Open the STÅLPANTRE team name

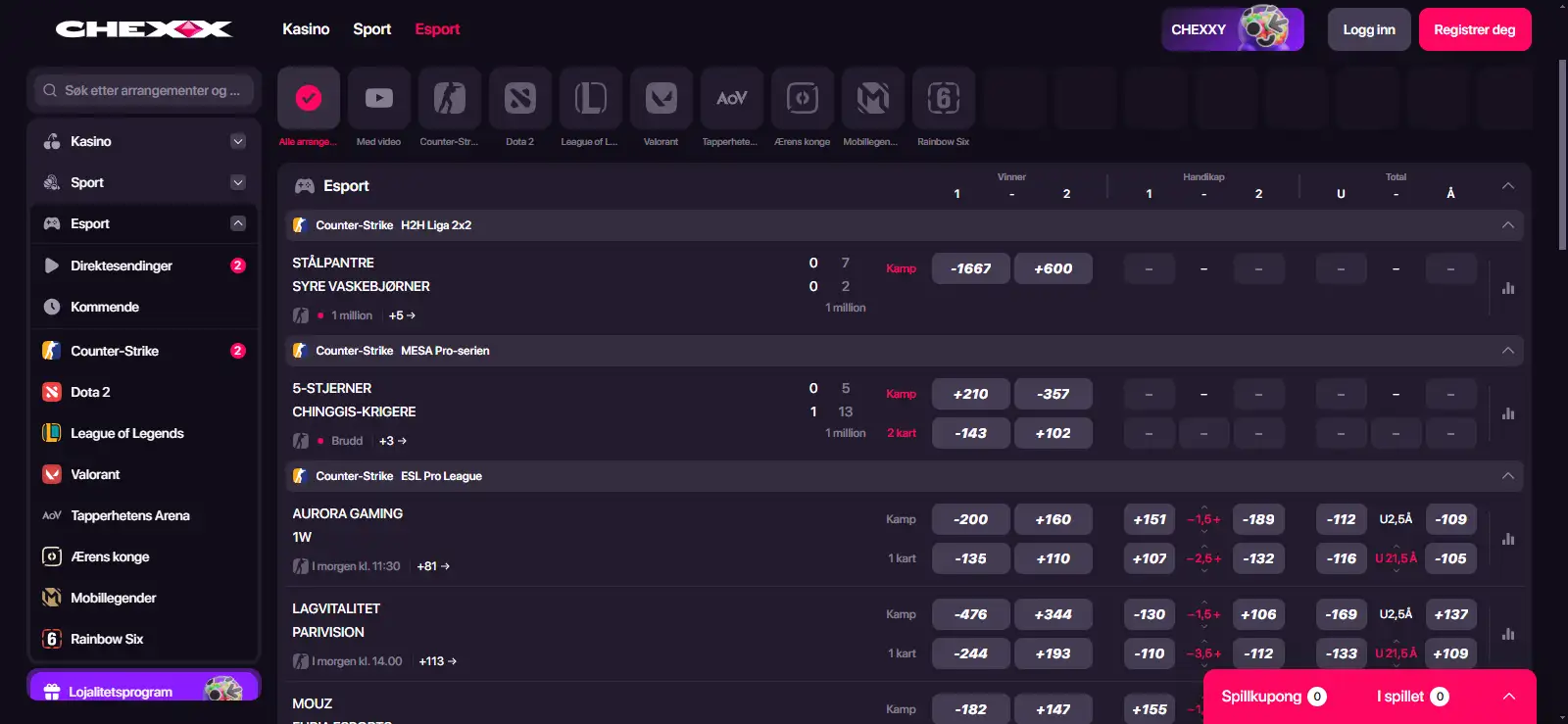[333, 263]
